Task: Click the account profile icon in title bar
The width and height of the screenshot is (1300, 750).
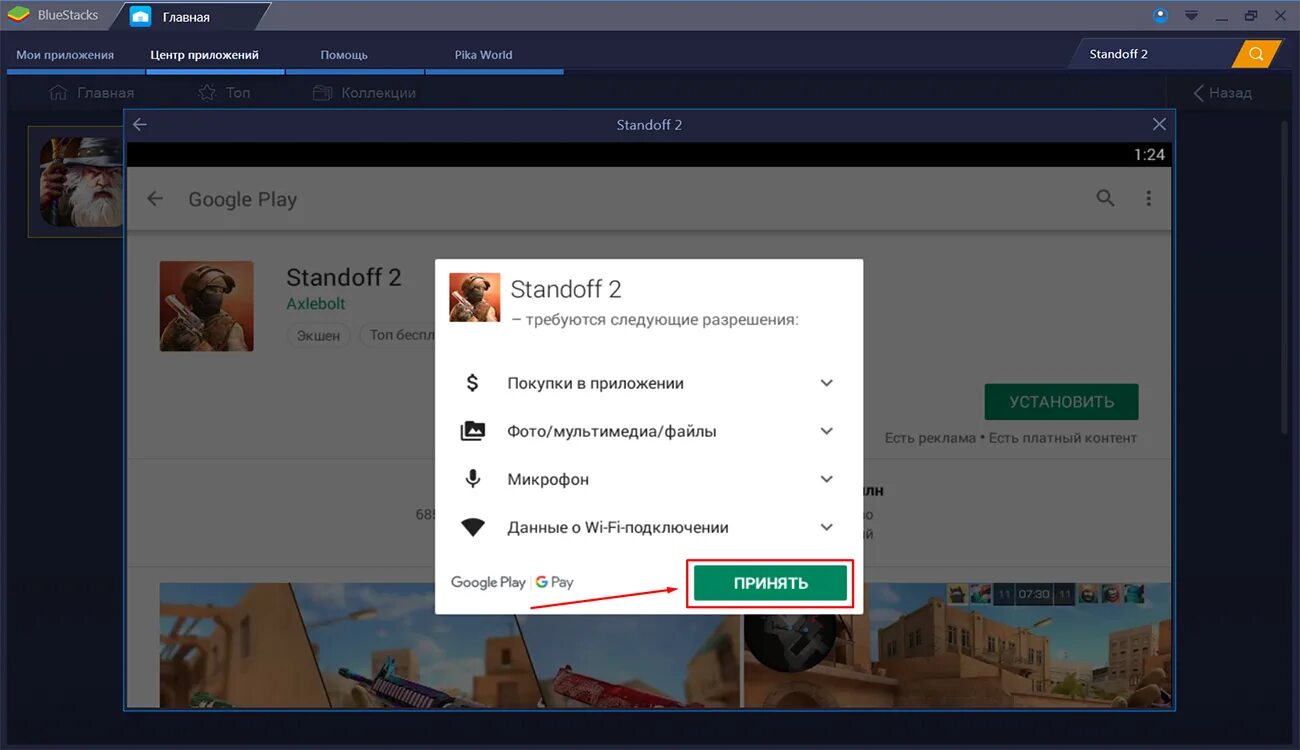Action: point(1160,15)
